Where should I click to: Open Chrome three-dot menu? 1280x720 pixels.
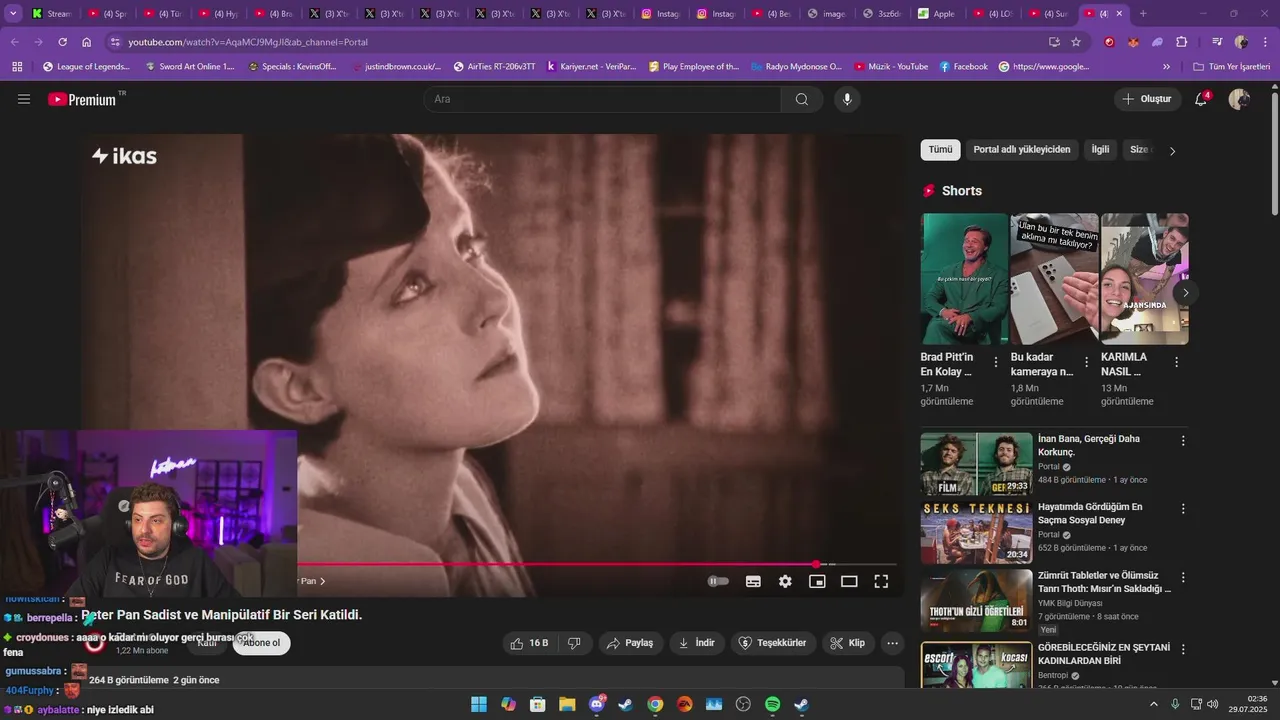pos(1265,42)
